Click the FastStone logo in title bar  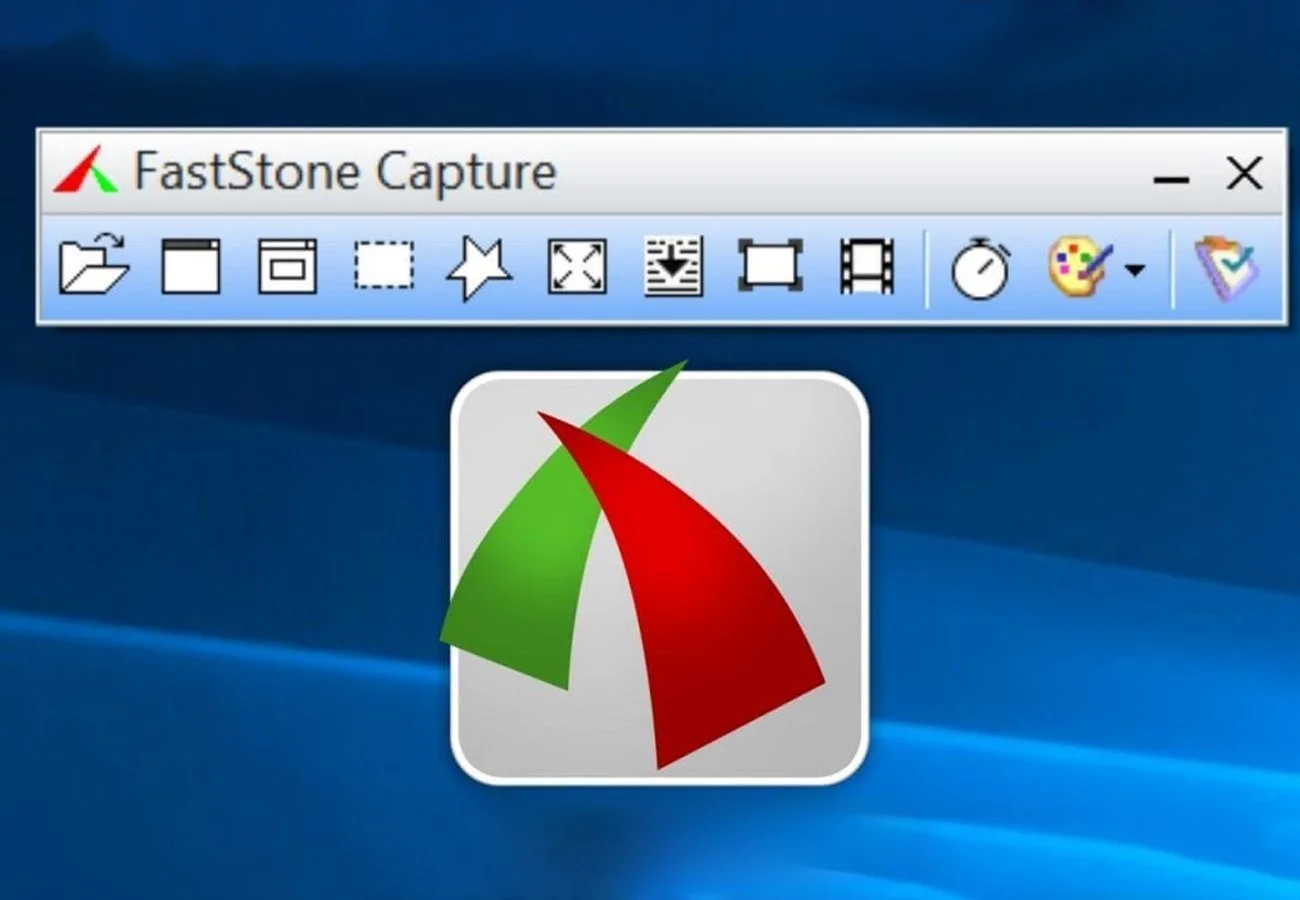[x=86, y=170]
